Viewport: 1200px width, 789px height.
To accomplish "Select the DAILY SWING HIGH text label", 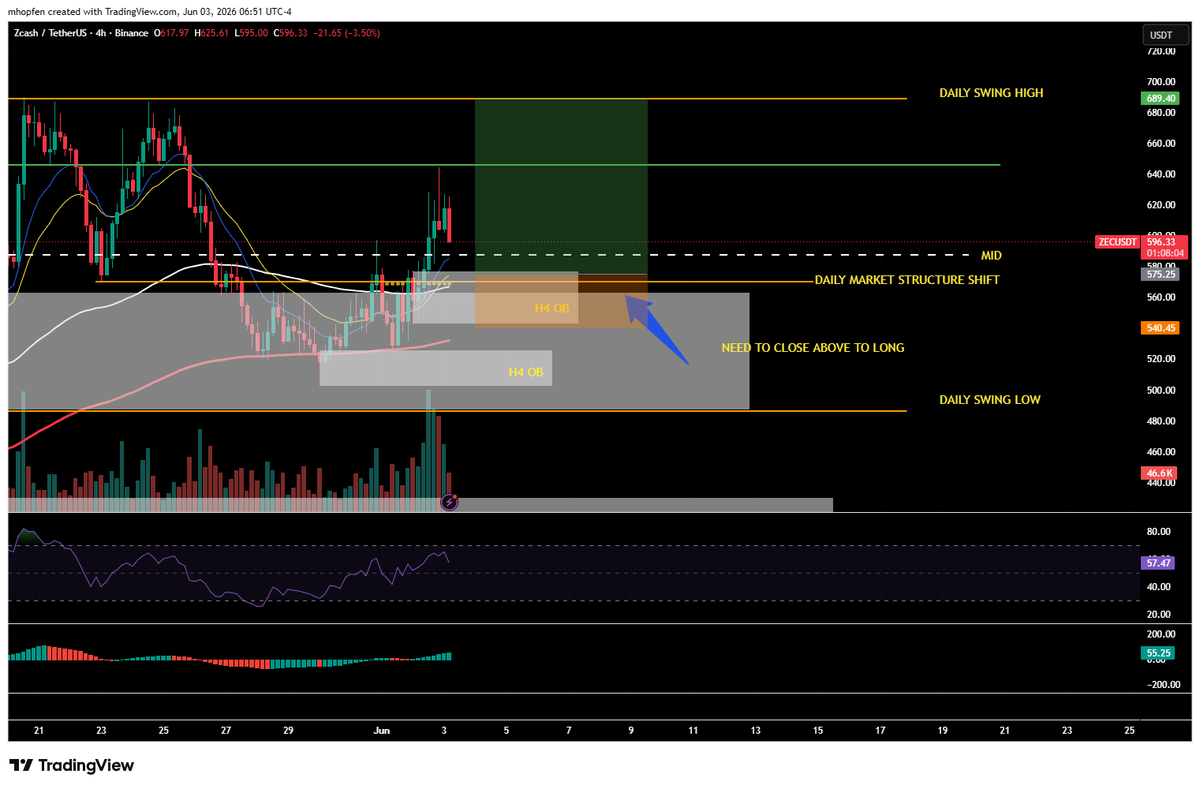I will pos(991,93).
